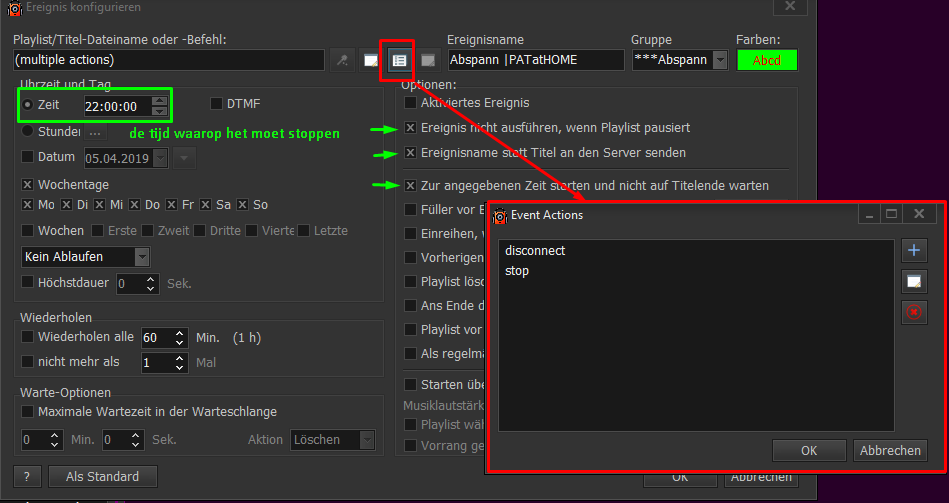Image resolution: width=949 pixels, height=503 pixels.
Task: Select the Stunden radio button
Action: pos(27,131)
